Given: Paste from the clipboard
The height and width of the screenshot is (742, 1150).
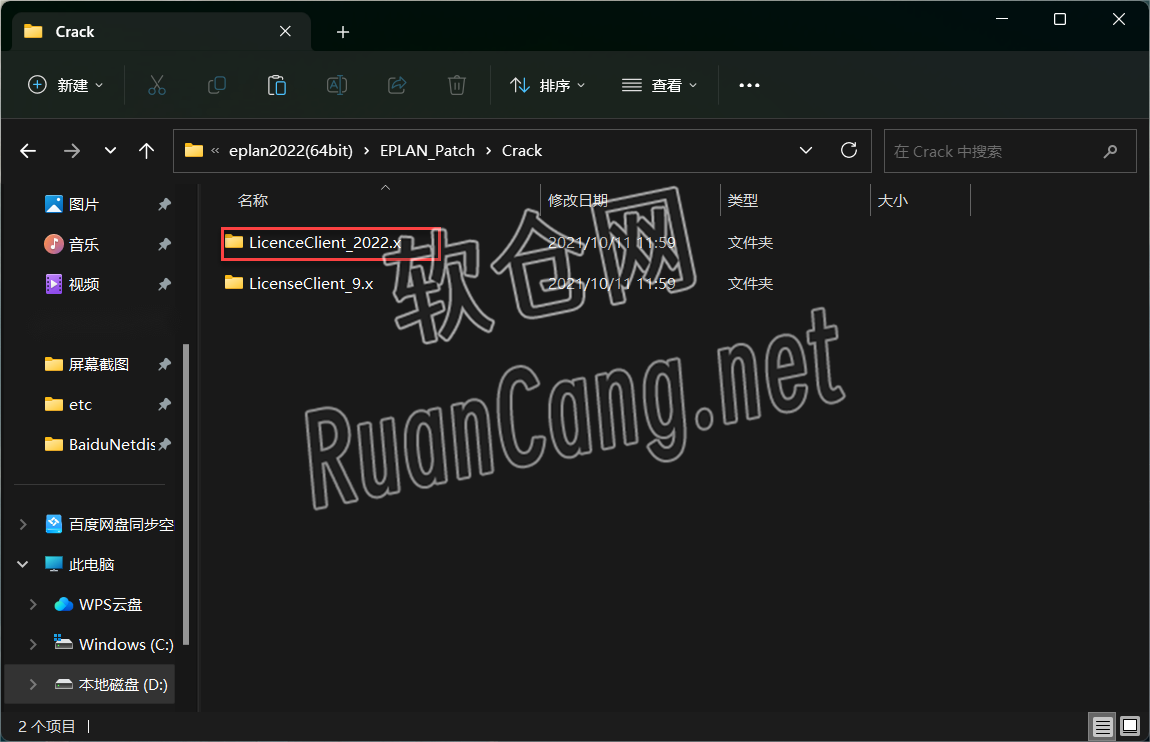Looking at the screenshot, I should pos(277,85).
